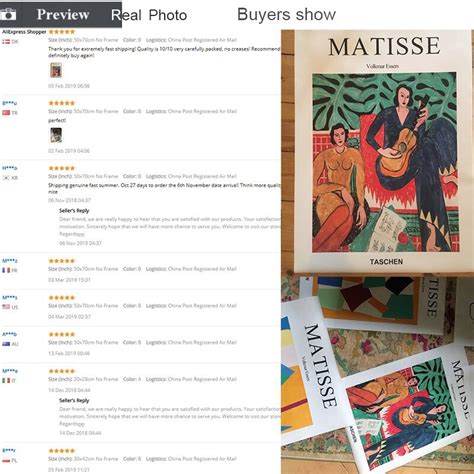Screen dimensions: 474x474
Task: Click the star rating on the 'perfect!' review
Action: coord(62,103)
